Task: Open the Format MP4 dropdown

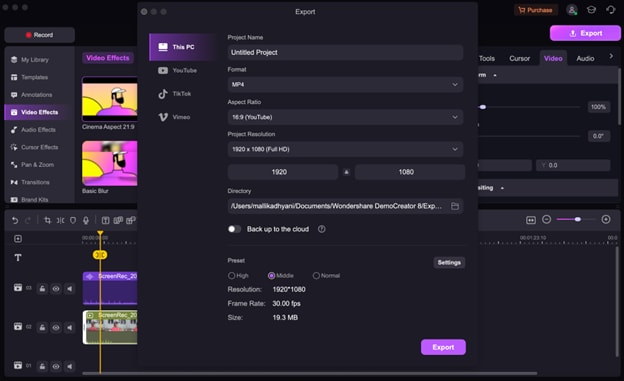Action: click(x=345, y=84)
